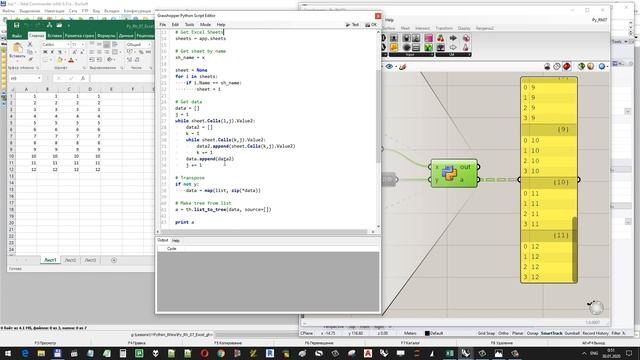Image resolution: width=640 pixels, height=360 pixels.
Task: Toggle Gumball in Rhino status bar
Action: 572,333
